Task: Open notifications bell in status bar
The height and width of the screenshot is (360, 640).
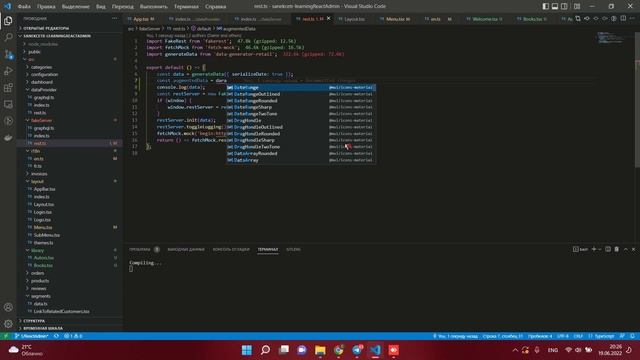Action: [x=632, y=336]
